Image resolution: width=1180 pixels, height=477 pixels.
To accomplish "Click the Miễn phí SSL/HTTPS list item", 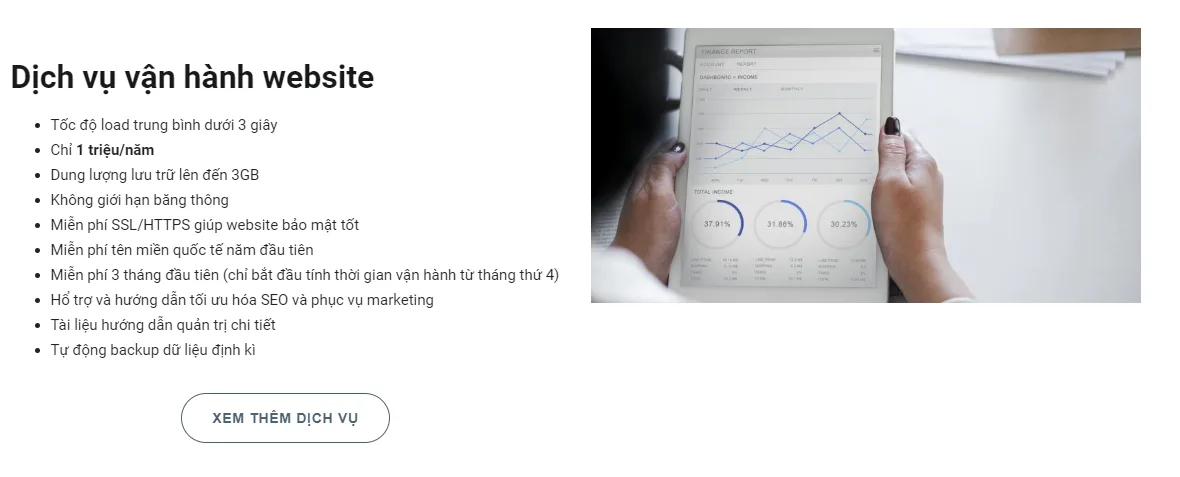I will click(x=205, y=224).
